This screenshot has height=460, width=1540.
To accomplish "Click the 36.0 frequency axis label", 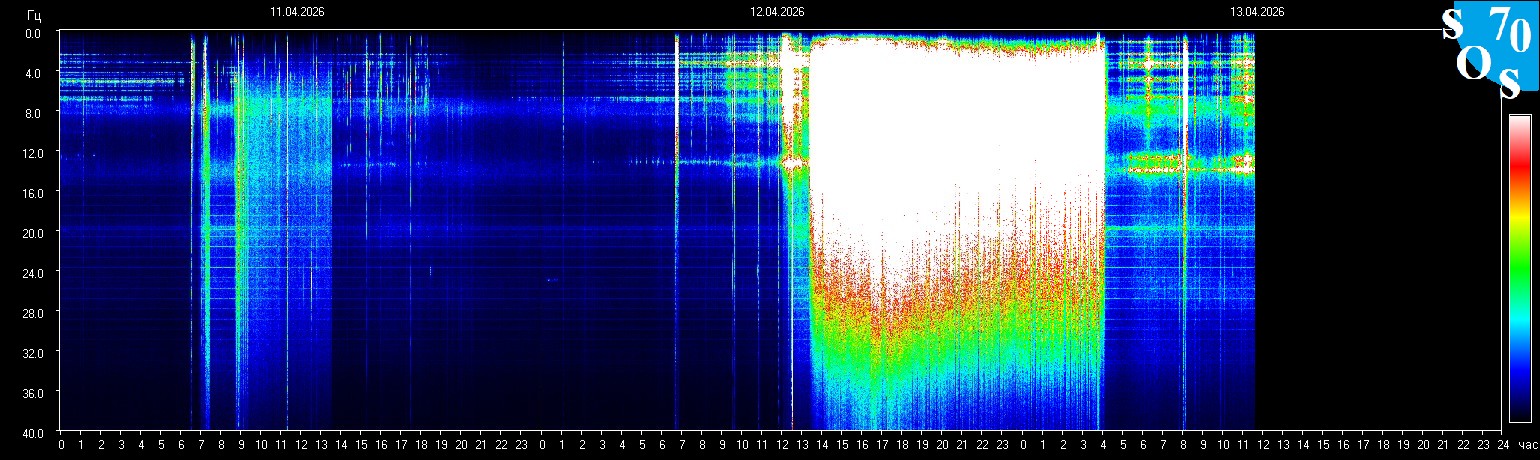I will coord(33,392).
